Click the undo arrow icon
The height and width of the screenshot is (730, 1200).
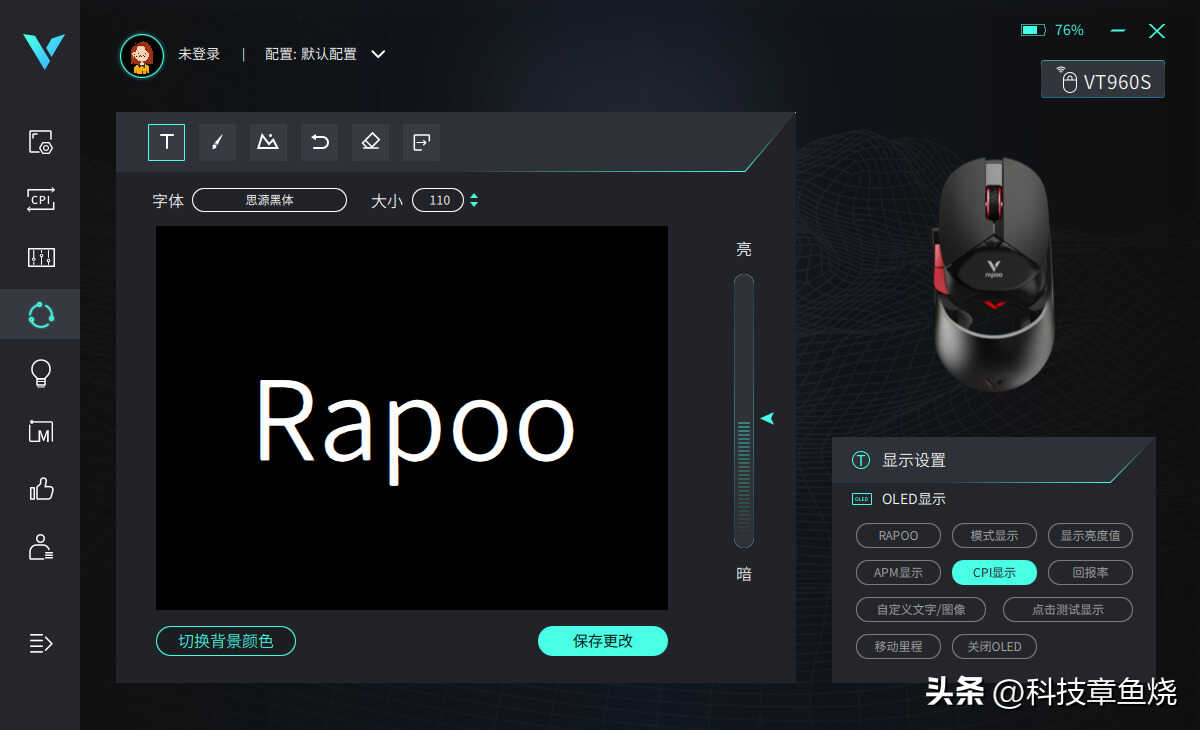tap(319, 142)
